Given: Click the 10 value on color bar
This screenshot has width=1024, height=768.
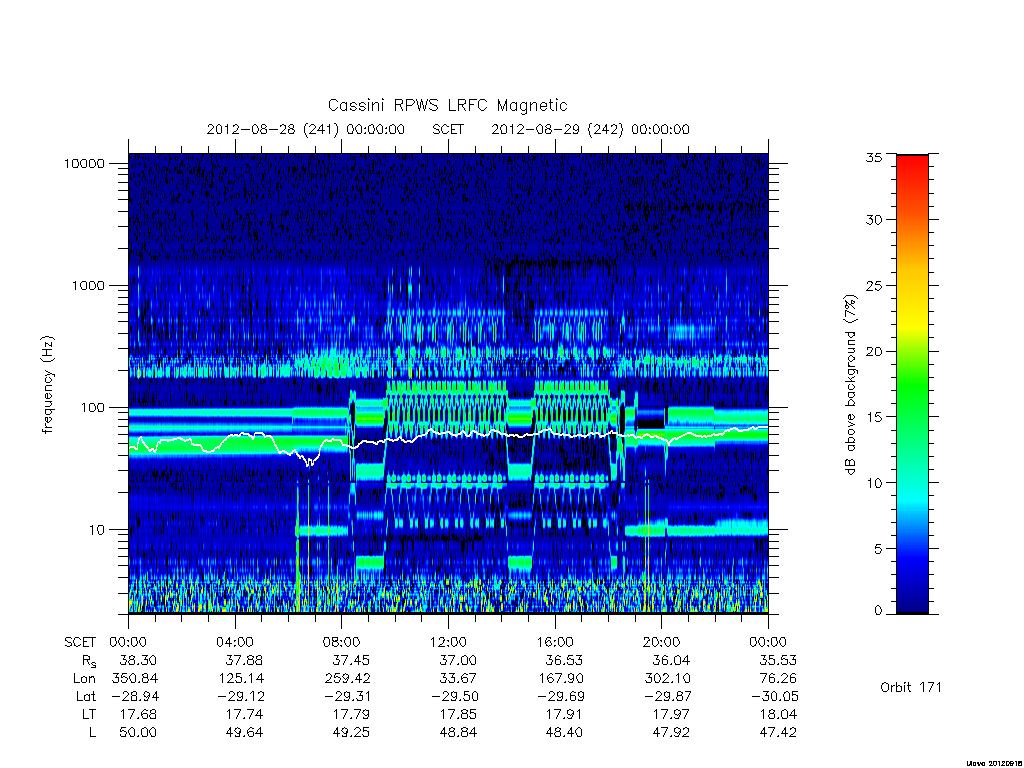Looking at the screenshot, I should [x=873, y=483].
